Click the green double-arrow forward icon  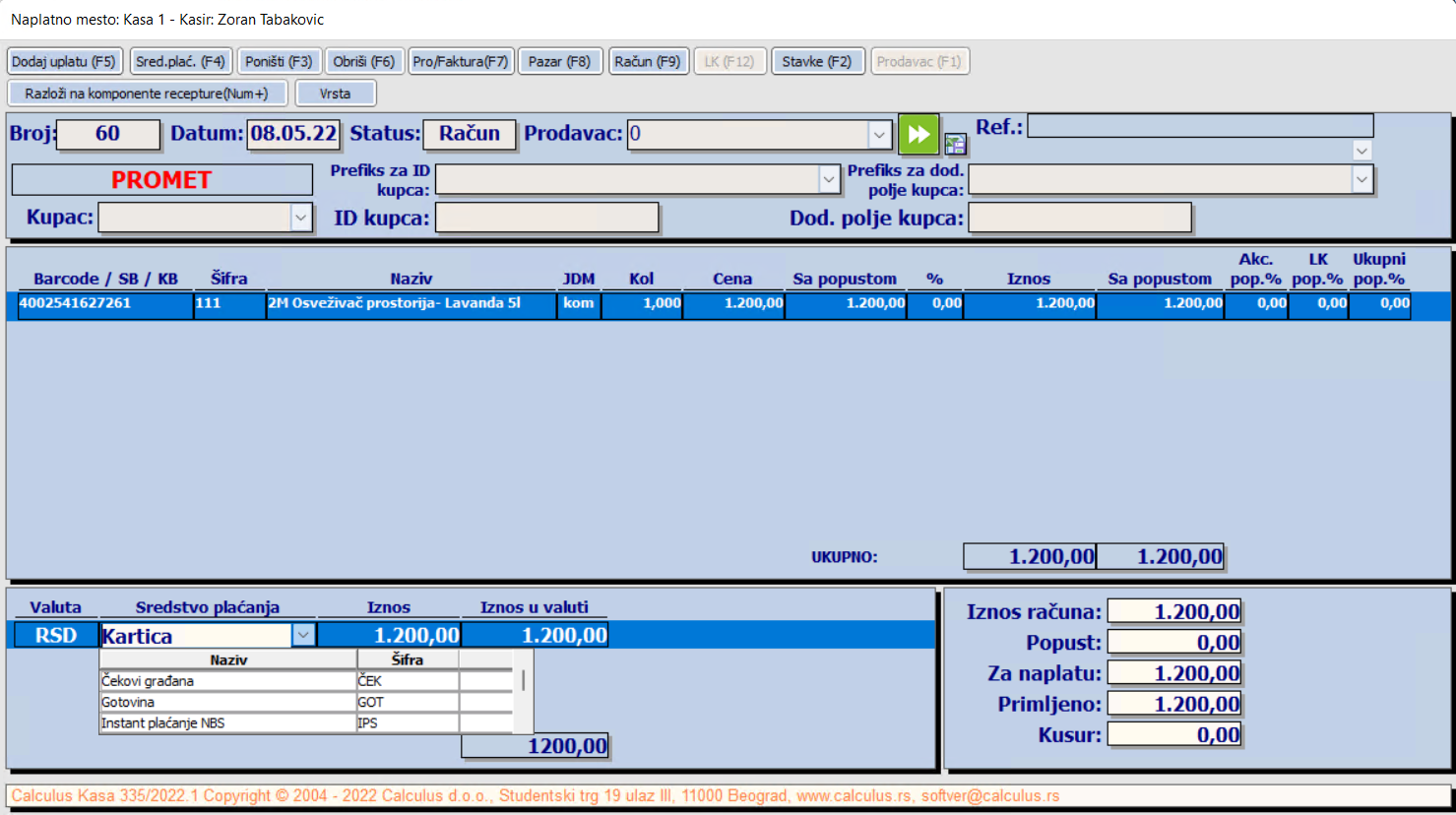point(918,134)
